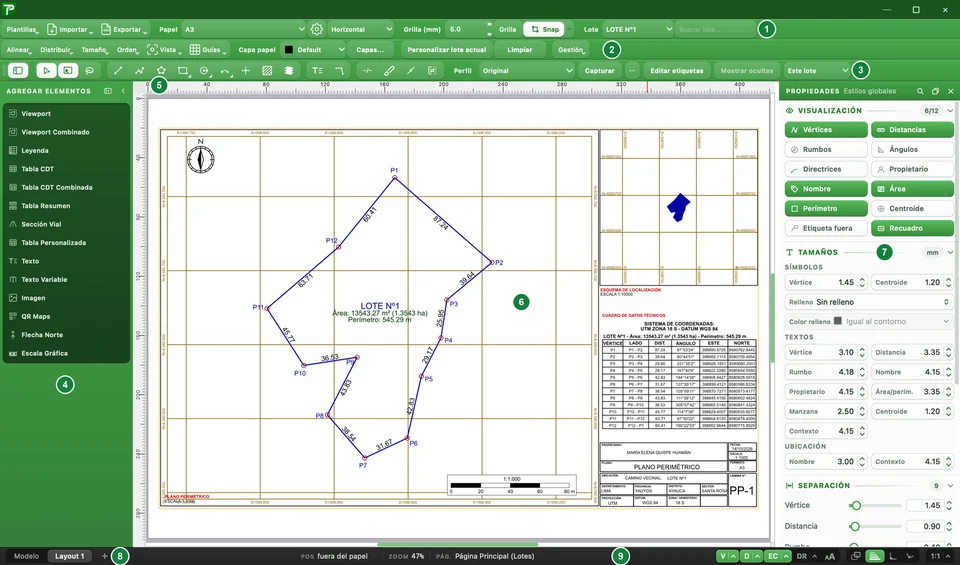Switch to Estilos globales tab
The width and height of the screenshot is (960, 565).
click(x=869, y=91)
